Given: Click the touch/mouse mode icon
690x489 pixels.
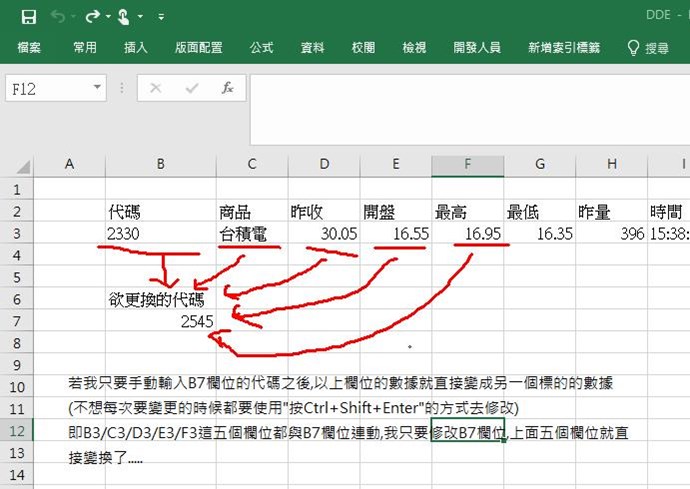Looking at the screenshot, I should coord(124,16).
